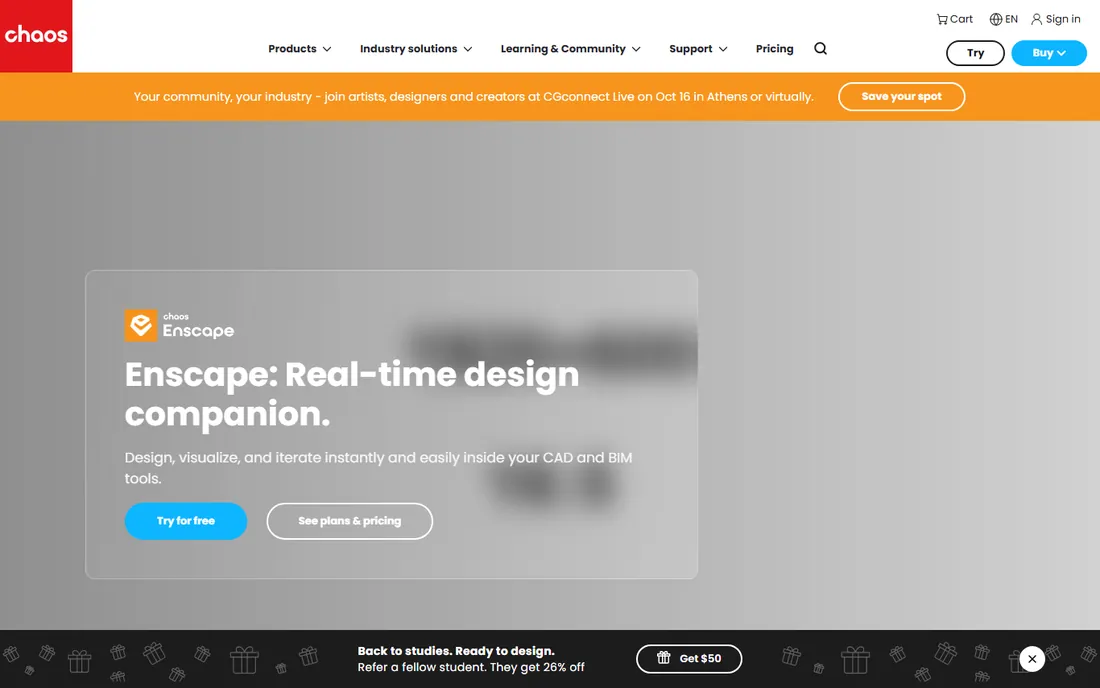The width and height of the screenshot is (1100, 688).
Task: Click the shopping cart icon
Action: tap(941, 20)
